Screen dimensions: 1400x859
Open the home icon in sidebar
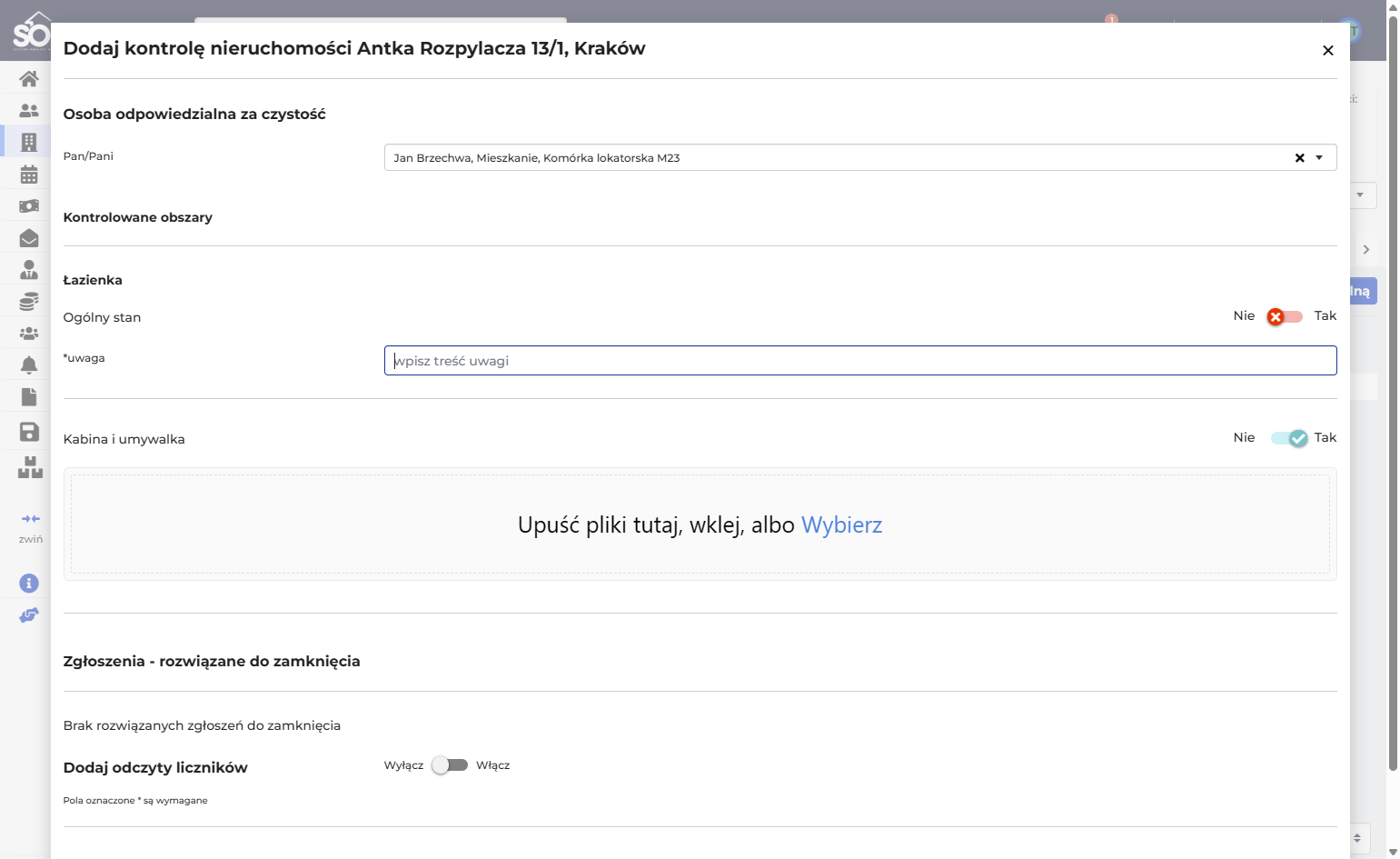pyautogui.click(x=29, y=79)
